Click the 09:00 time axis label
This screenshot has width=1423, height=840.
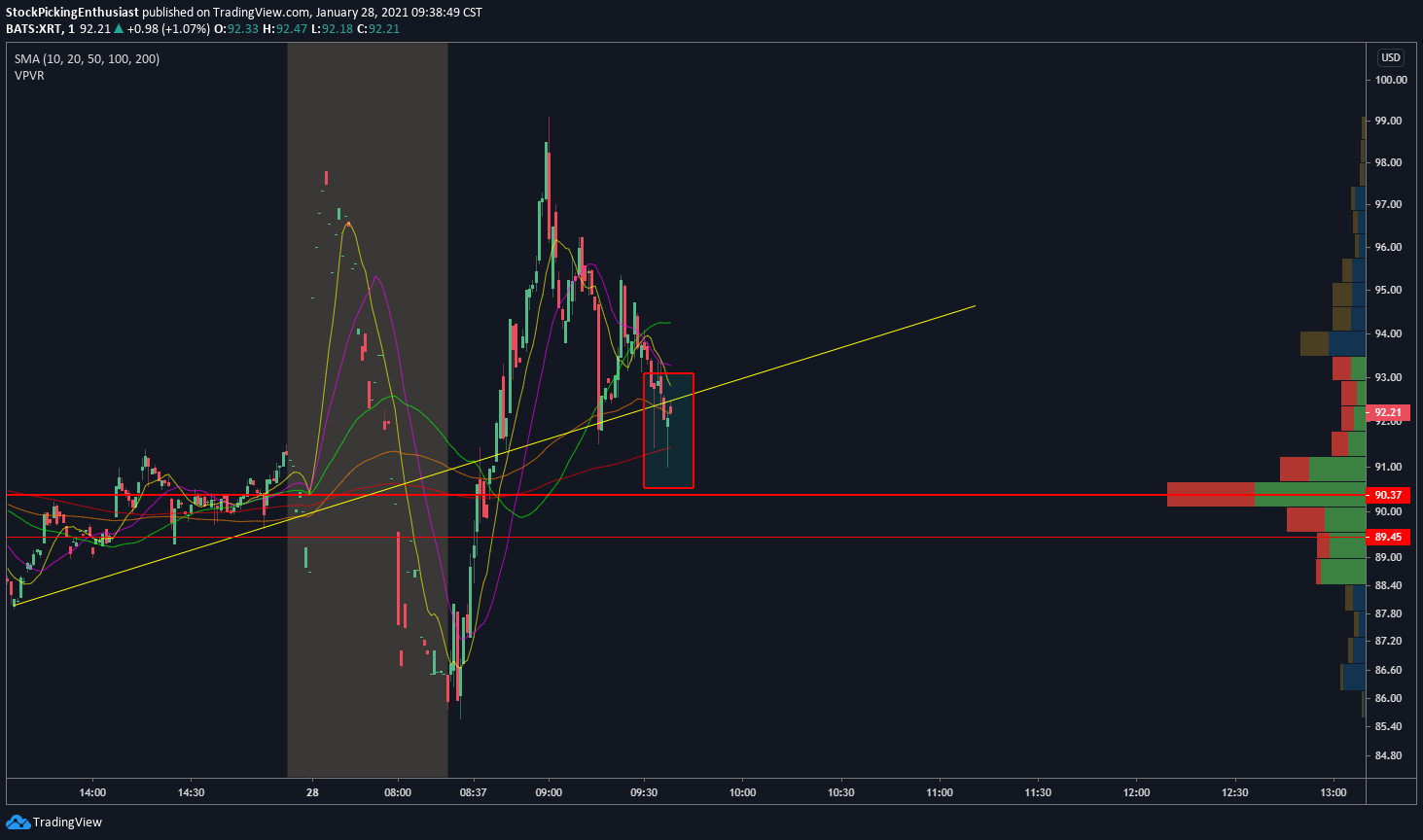pyautogui.click(x=549, y=792)
